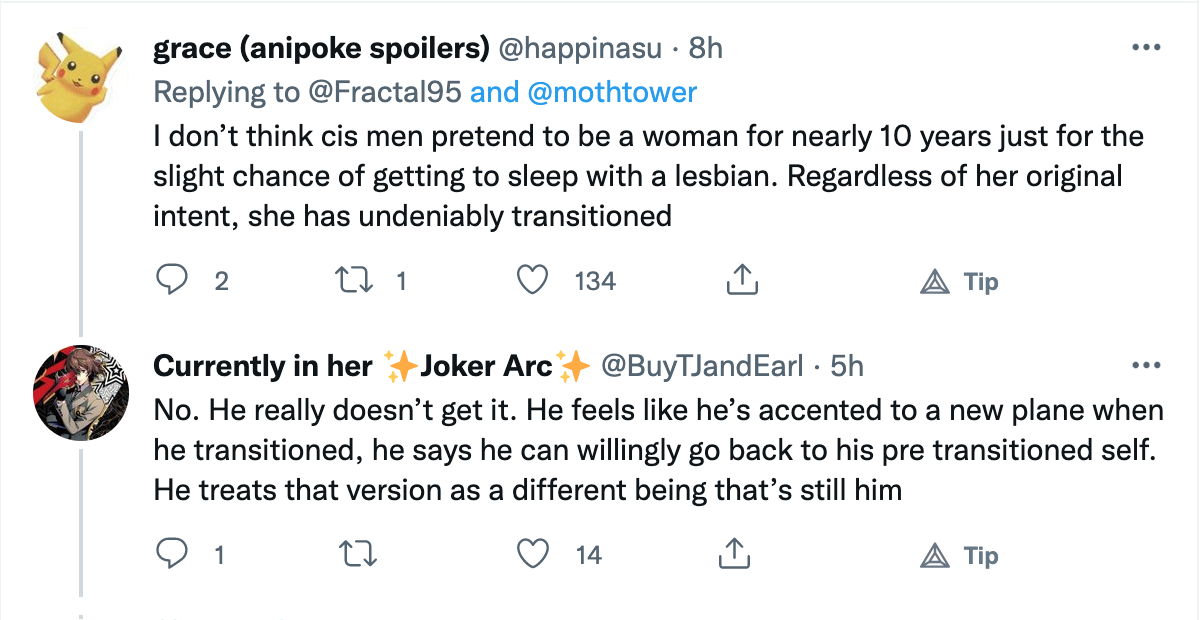The height and width of the screenshot is (620, 1202).
Task: Open the 5h timestamp of Joker Arc tweet
Action: pyautogui.click(x=846, y=367)
